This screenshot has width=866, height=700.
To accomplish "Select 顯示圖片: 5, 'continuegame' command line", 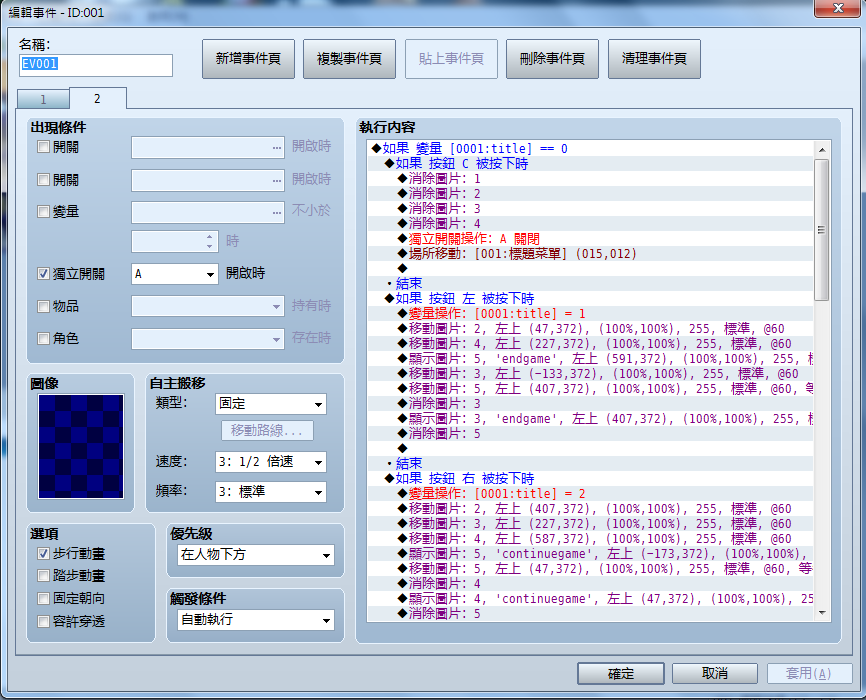I will point(591,554).
